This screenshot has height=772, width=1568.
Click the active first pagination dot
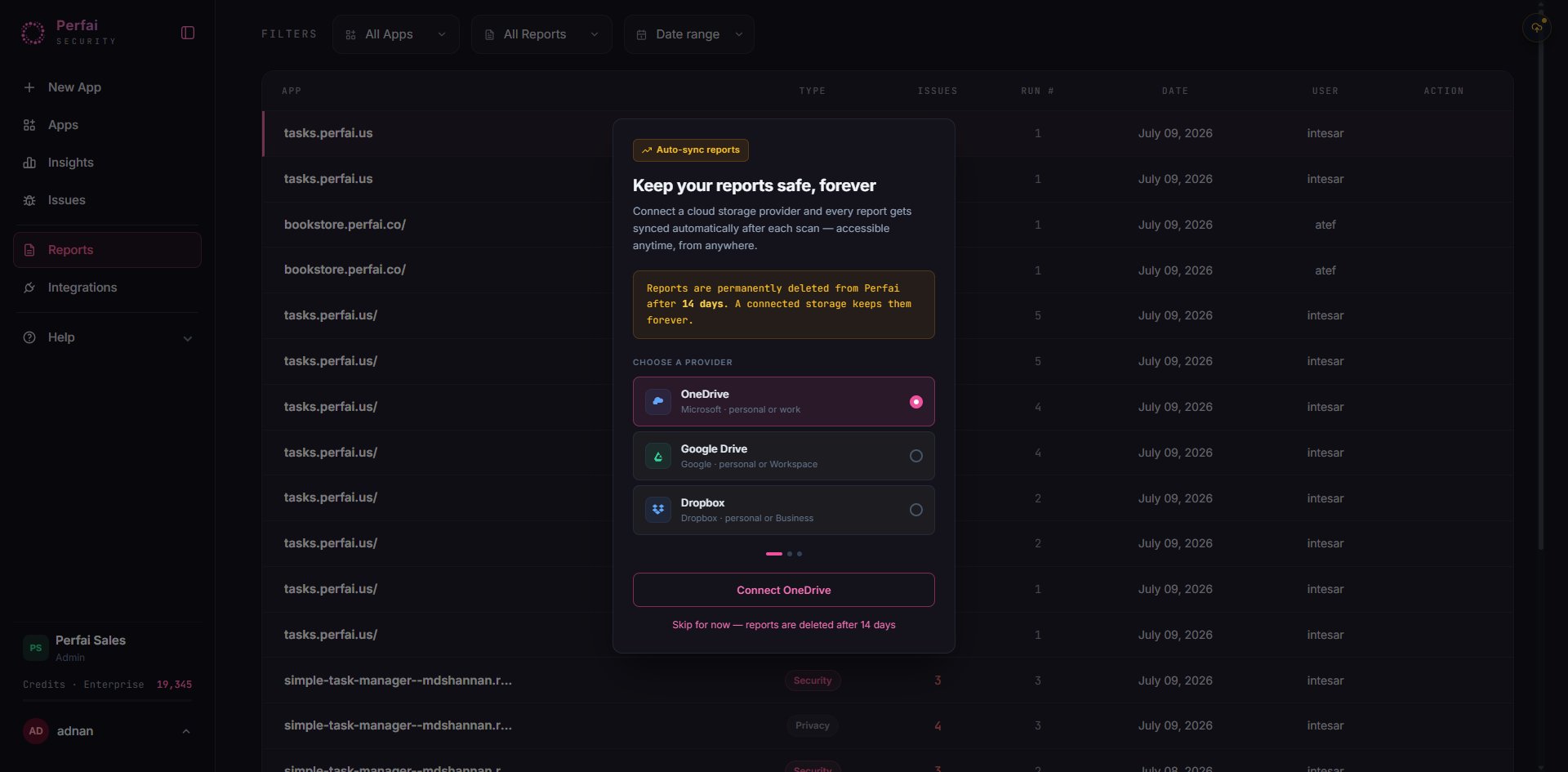tap(774, 554)
